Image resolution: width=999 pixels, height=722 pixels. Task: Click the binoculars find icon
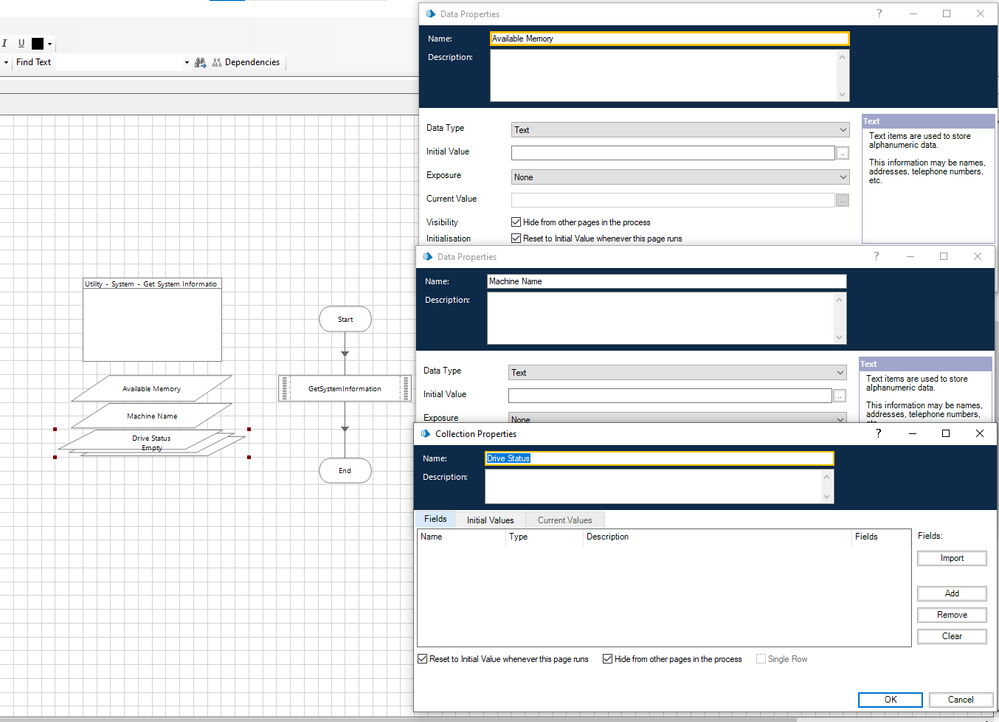coord(200,62)
